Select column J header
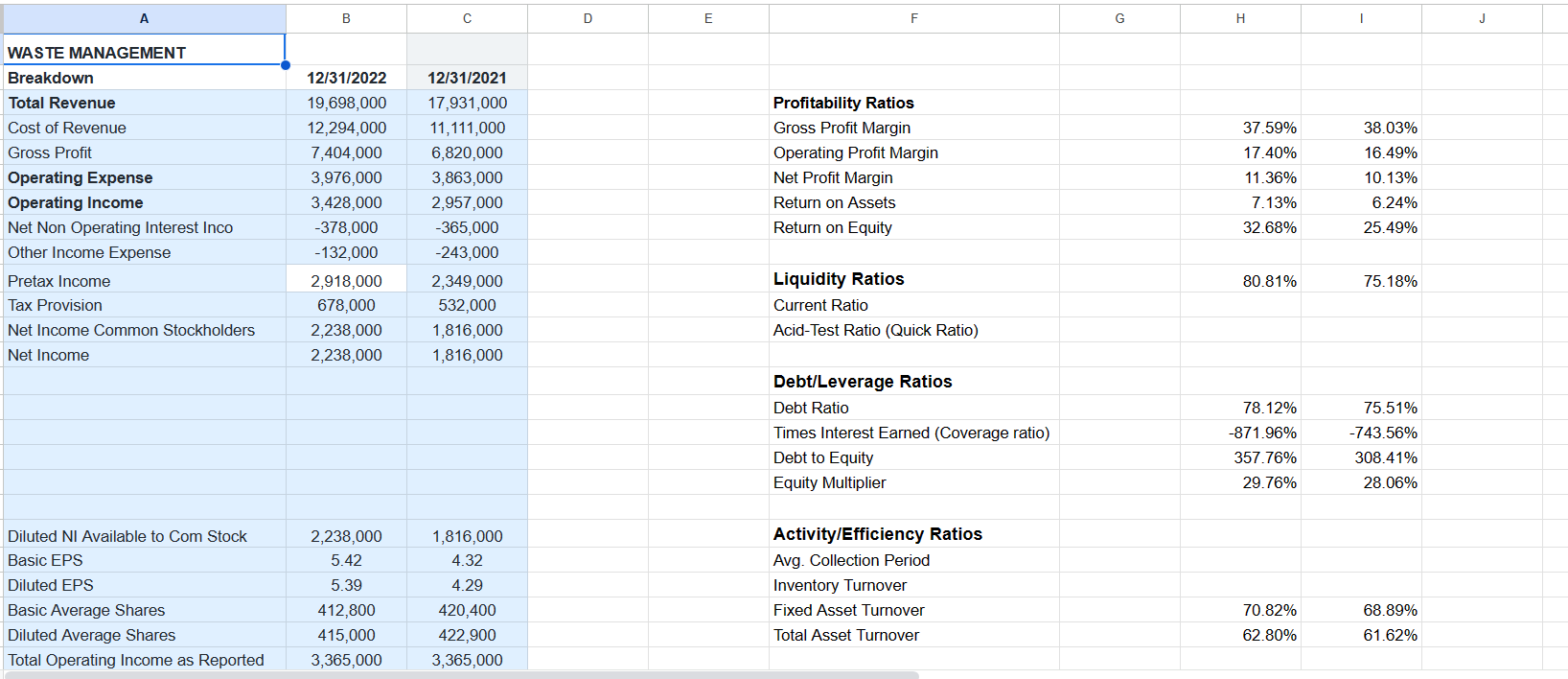This screenshot has width=1568, height=679. pos(1482,18)
